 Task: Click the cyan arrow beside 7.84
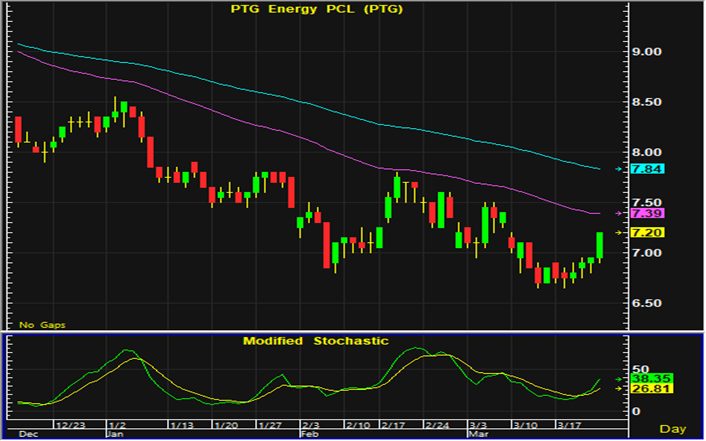click(x=619, y=169)
